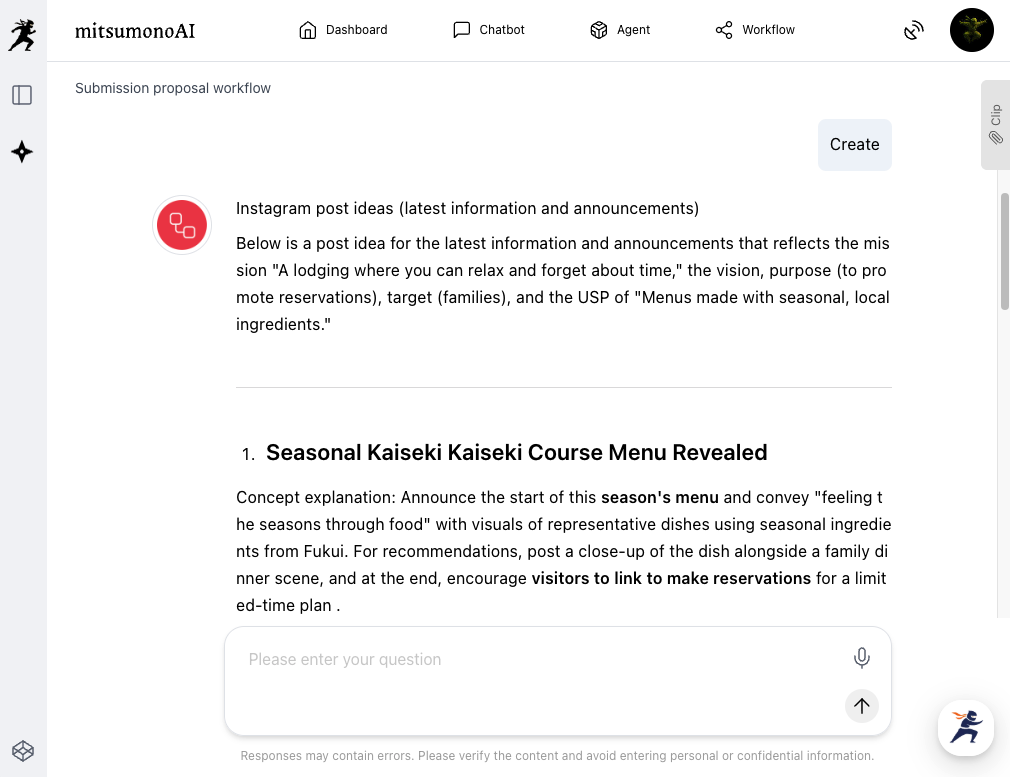
Task: Open the user profile avatar
Action: [x=971, y=30]
